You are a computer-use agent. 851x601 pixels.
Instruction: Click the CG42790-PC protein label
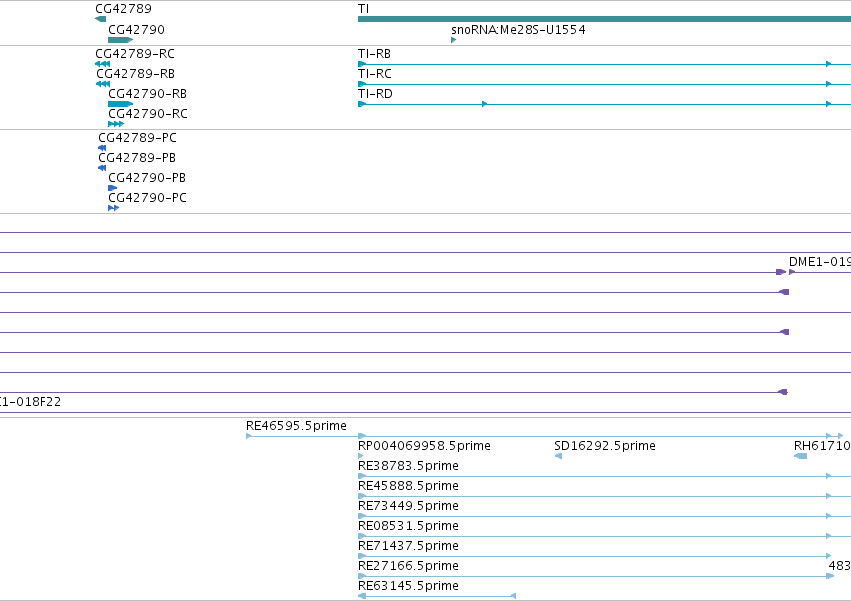(147, 198)
